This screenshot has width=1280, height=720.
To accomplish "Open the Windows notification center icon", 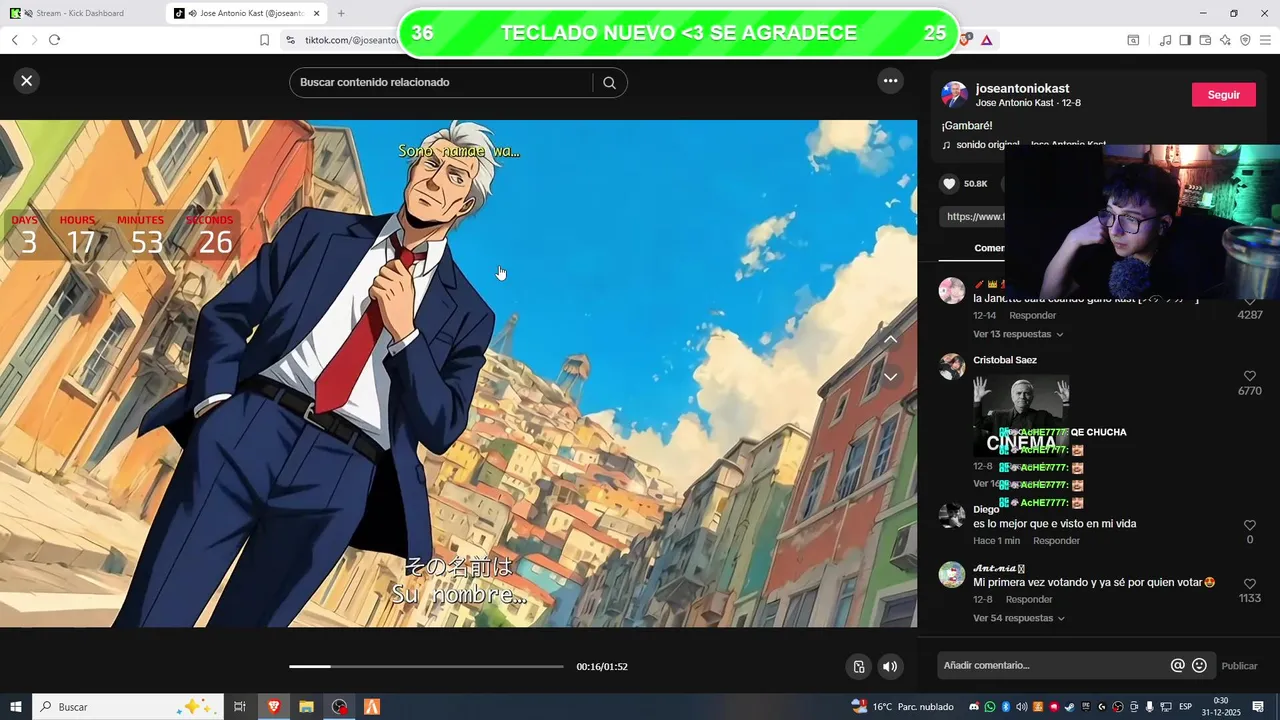I will [1258, 707].
